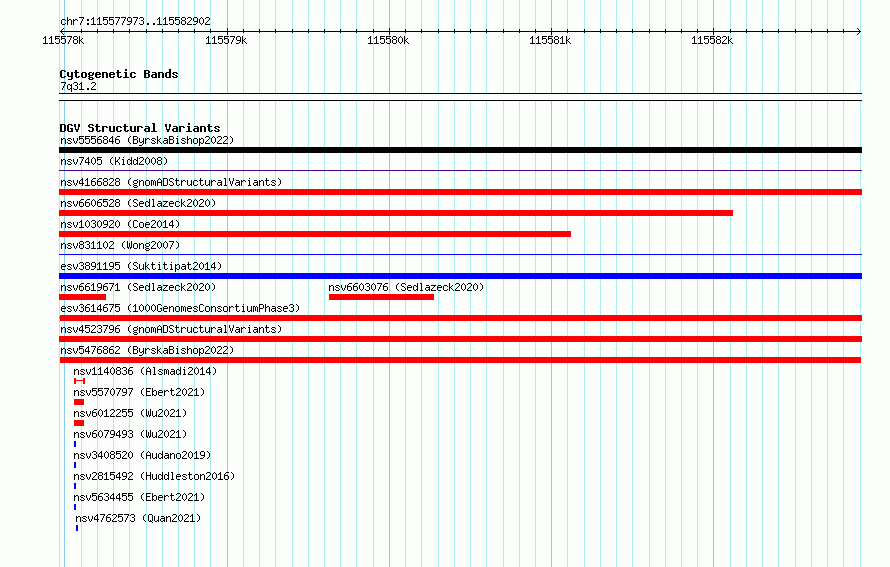Click the 115578k ruler label
The width and height of the screenshot is (890, 567).
[63, 40]
